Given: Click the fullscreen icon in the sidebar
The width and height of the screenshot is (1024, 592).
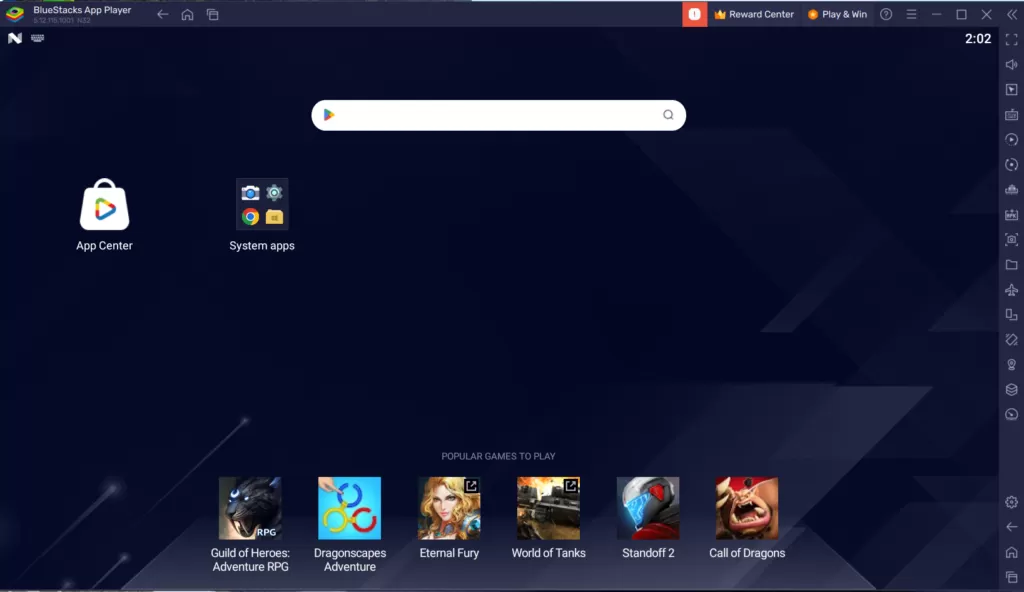Looking at the screenshot, I should 1011,40.
